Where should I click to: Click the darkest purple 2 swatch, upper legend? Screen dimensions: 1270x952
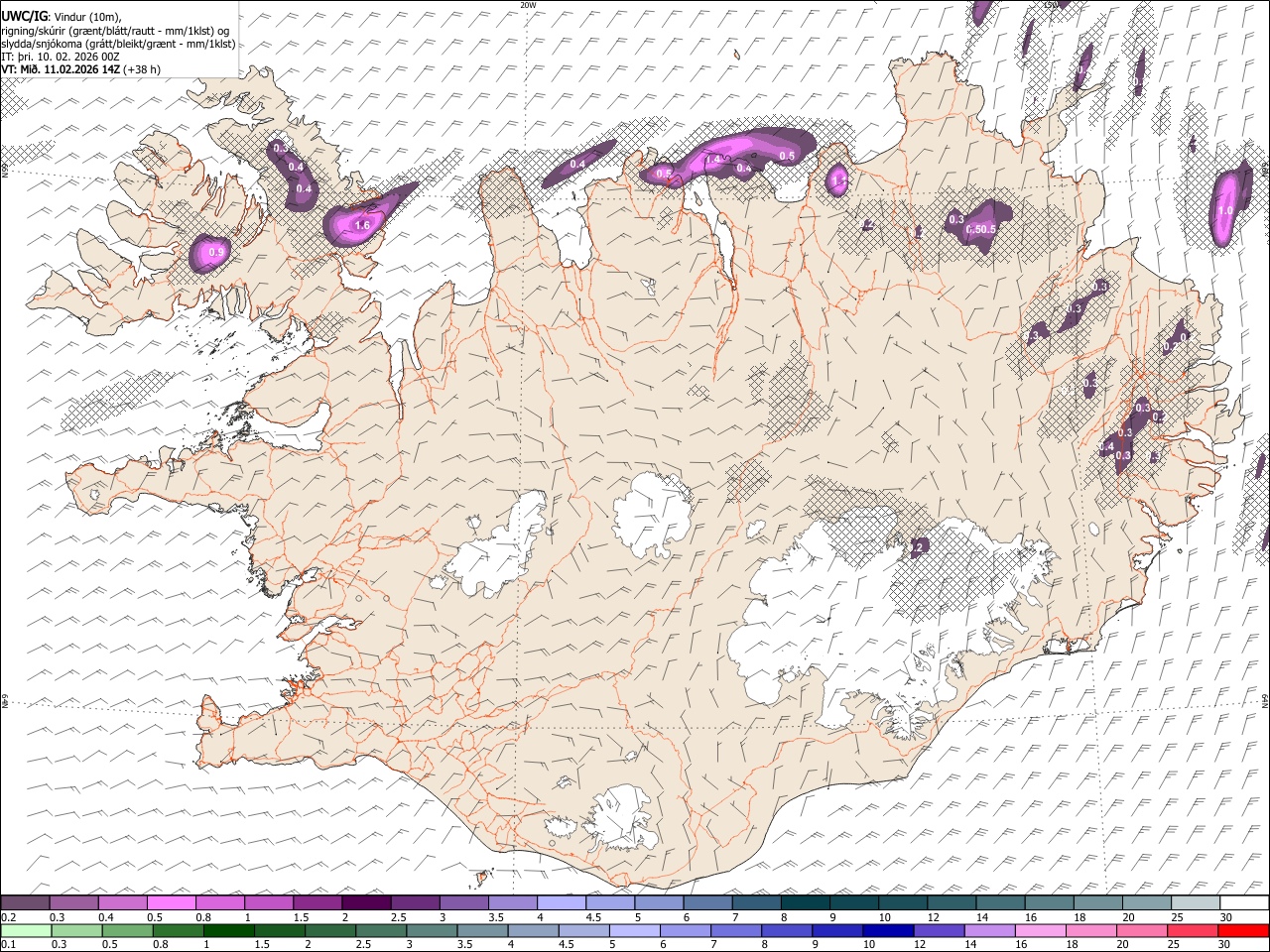pos(365,902)
